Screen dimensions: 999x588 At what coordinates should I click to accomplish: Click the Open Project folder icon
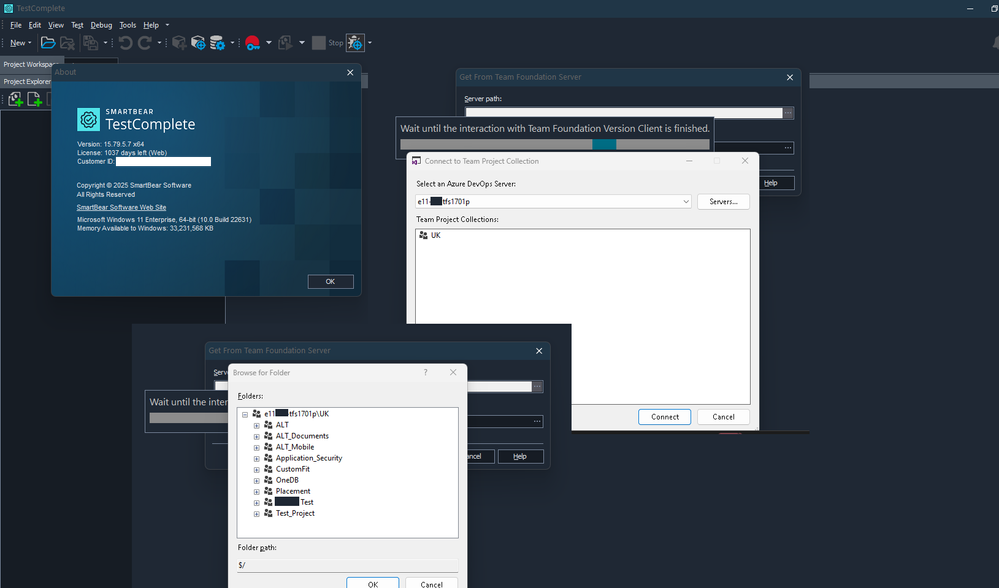pyautogui.click(x=47, y=43)
